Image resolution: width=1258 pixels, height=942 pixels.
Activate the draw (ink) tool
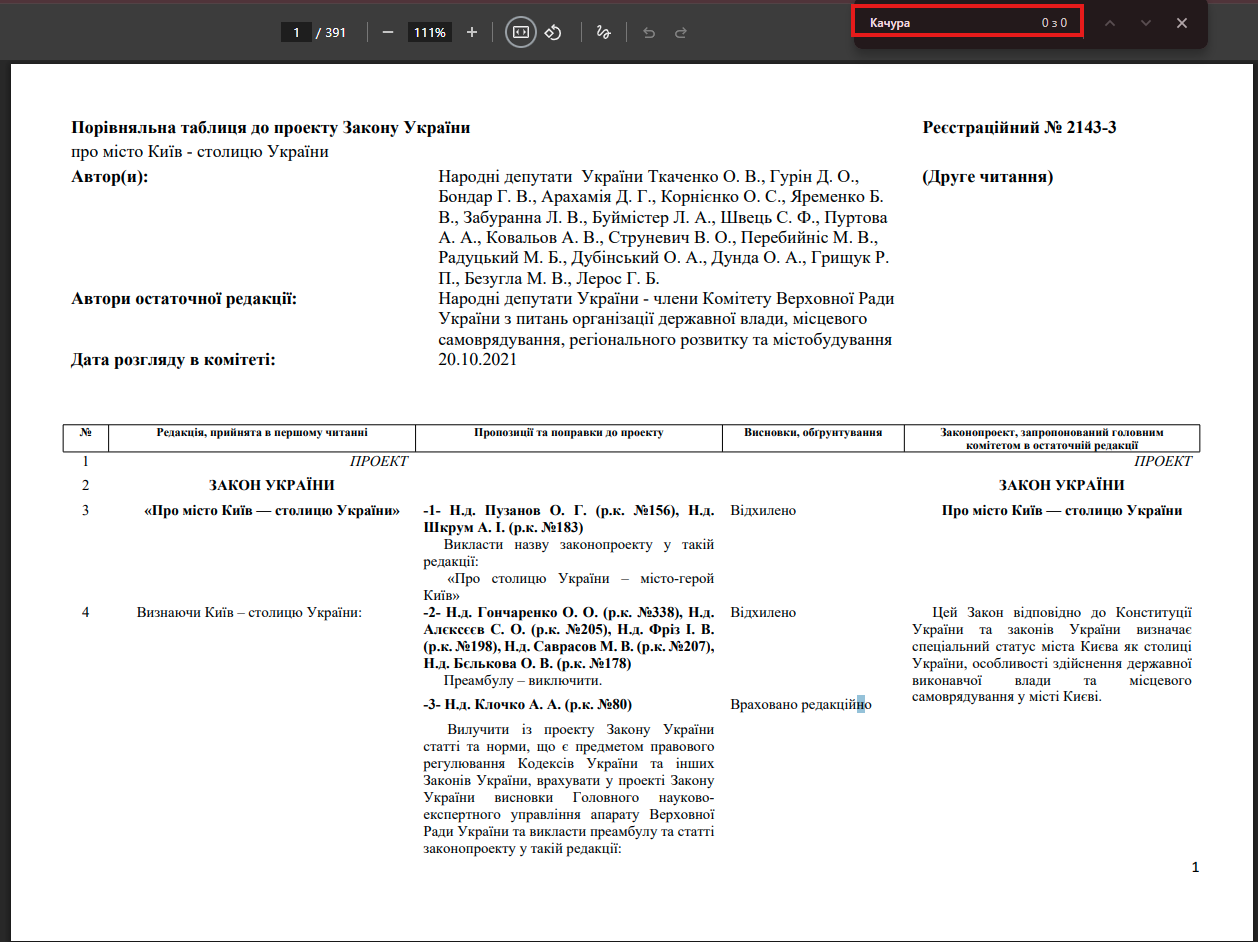[x=603, y=32]
